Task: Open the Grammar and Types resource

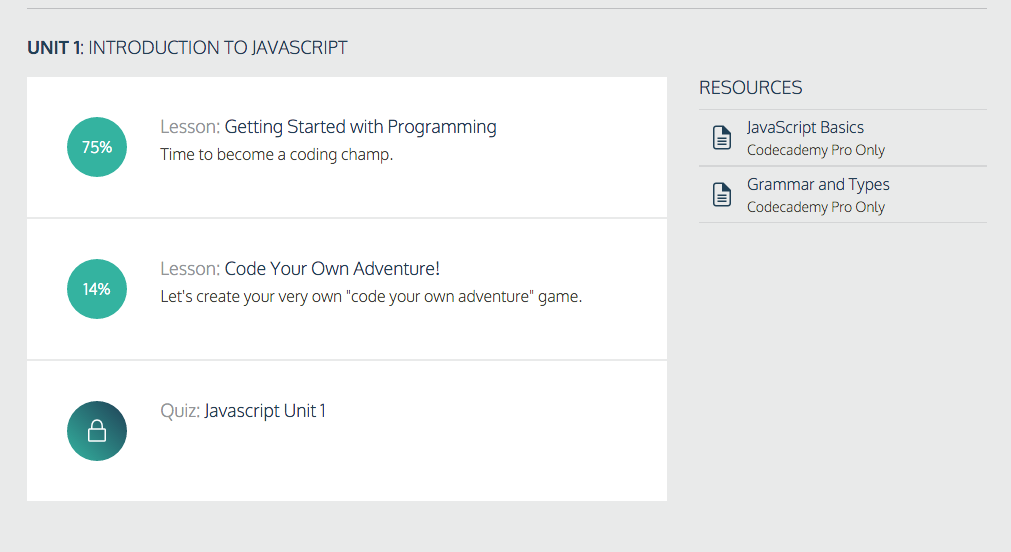Action: [x=818, y=185]
